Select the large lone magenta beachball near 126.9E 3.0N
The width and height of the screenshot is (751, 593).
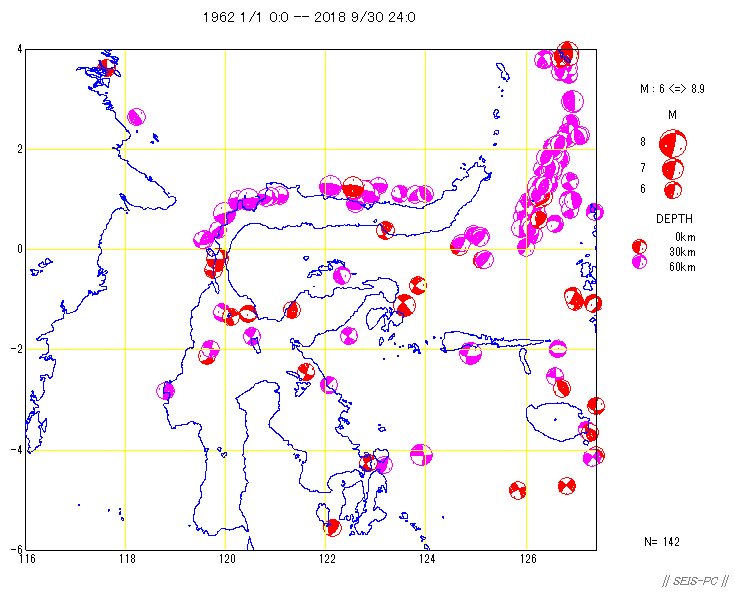tap(572, 102)
